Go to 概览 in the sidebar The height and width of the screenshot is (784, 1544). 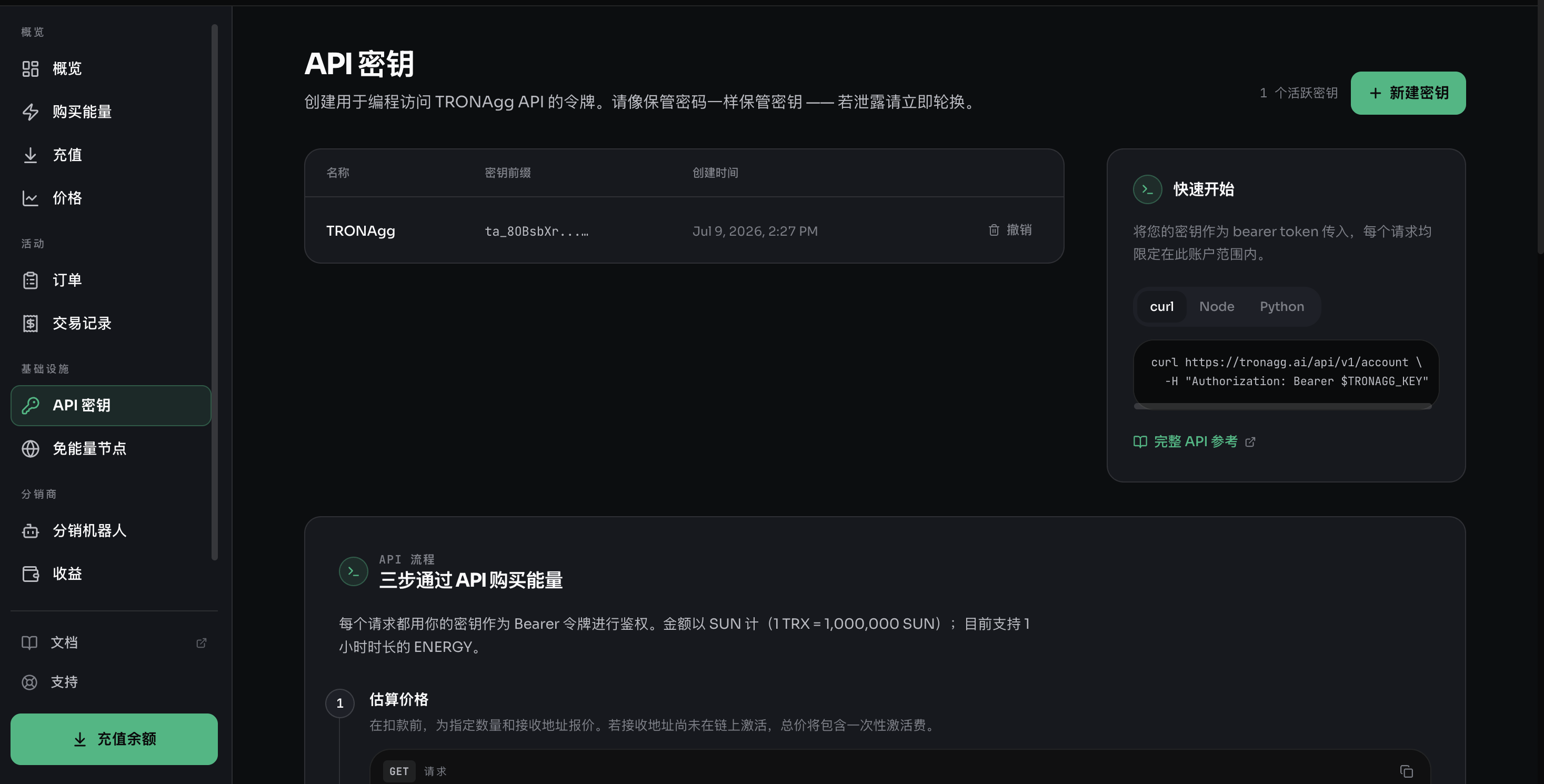(x=111, y=68)
